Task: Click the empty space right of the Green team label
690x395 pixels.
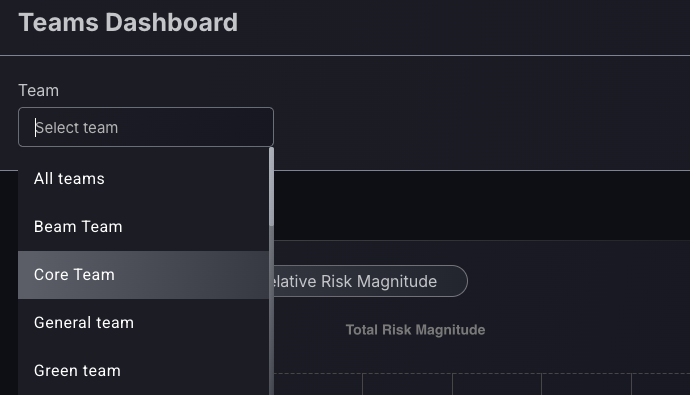Action: (x=194, y=370)
